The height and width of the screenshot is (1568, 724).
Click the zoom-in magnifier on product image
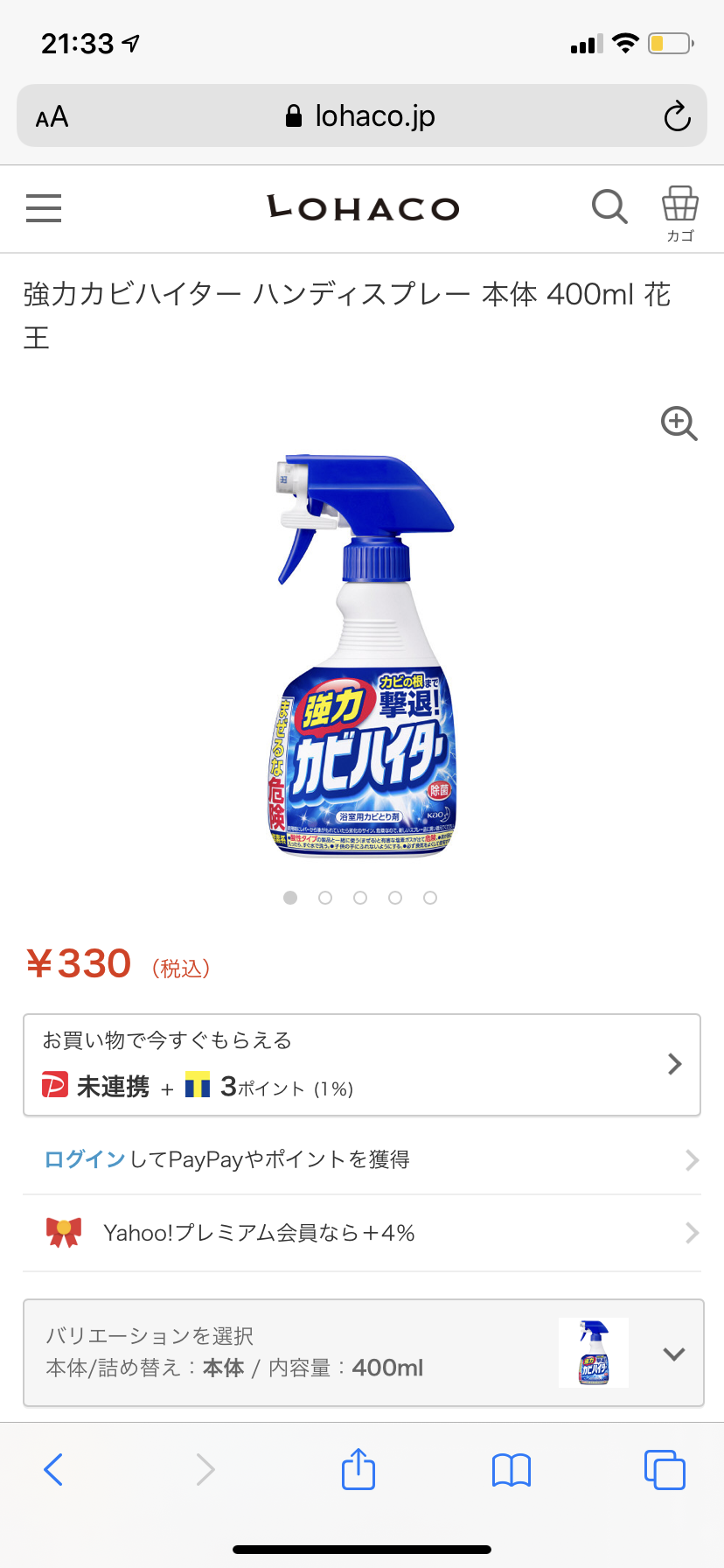pos(679,423)
